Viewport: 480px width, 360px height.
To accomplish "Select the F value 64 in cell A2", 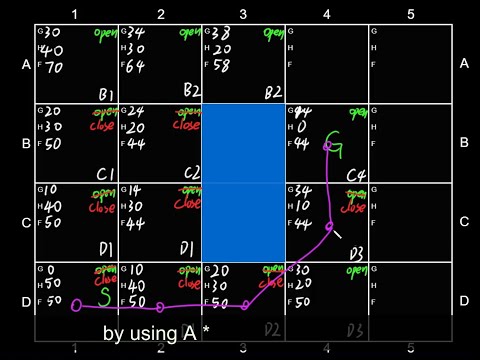I will [x=135, y=67].
